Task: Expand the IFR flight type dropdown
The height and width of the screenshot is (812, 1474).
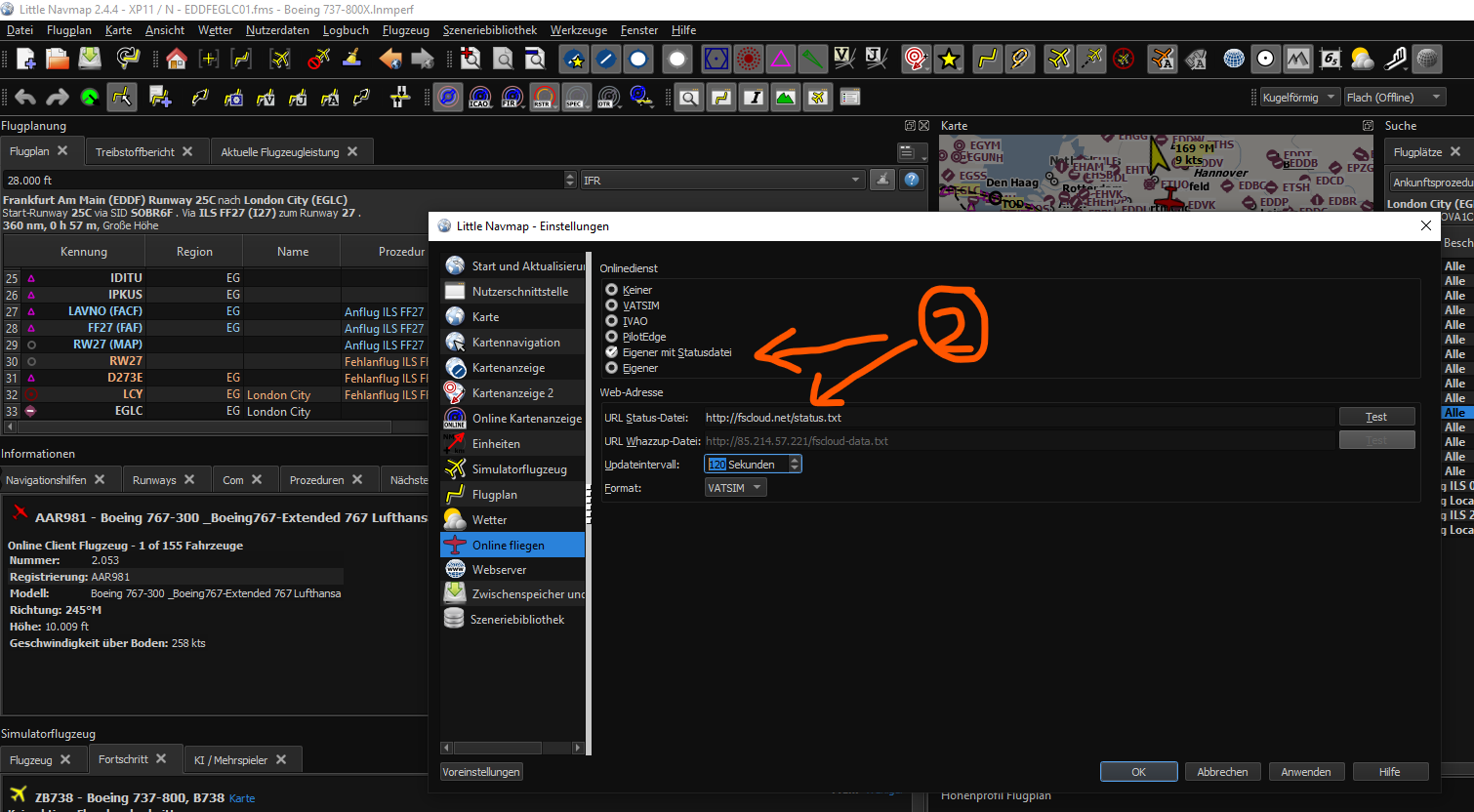Action: [722, 181]
